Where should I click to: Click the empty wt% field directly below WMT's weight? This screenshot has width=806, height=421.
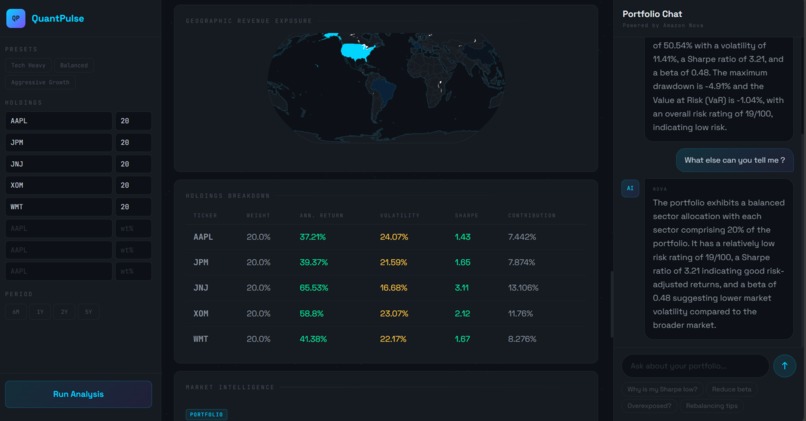(x=133, y=228)
